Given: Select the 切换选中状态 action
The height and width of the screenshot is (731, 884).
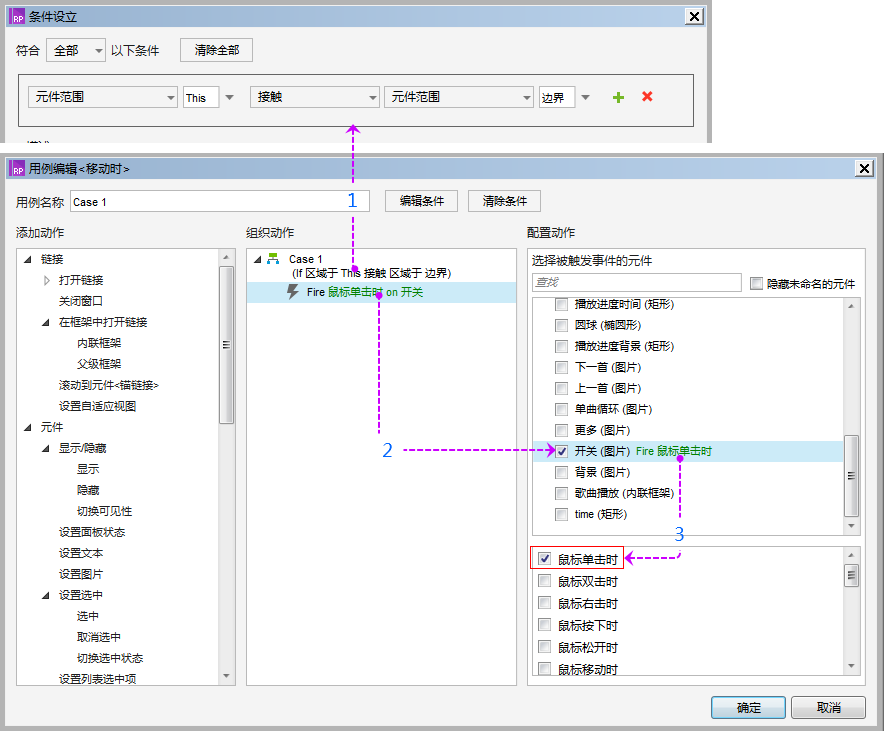Looking at the screenshot, I should click(110, 658).
